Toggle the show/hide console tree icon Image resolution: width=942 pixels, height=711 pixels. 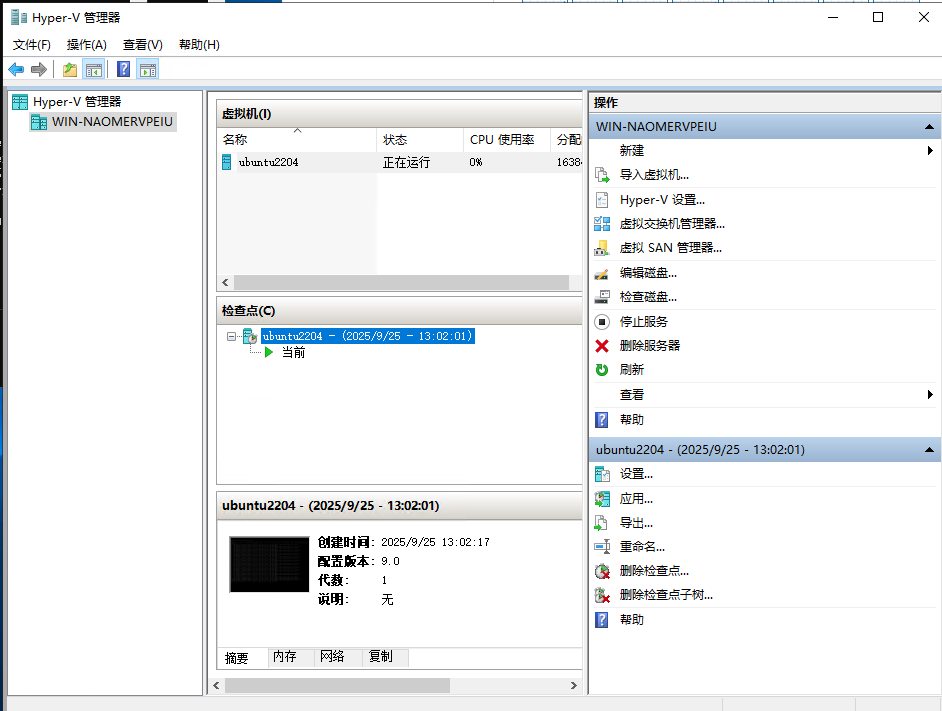[x=94, y=69]
